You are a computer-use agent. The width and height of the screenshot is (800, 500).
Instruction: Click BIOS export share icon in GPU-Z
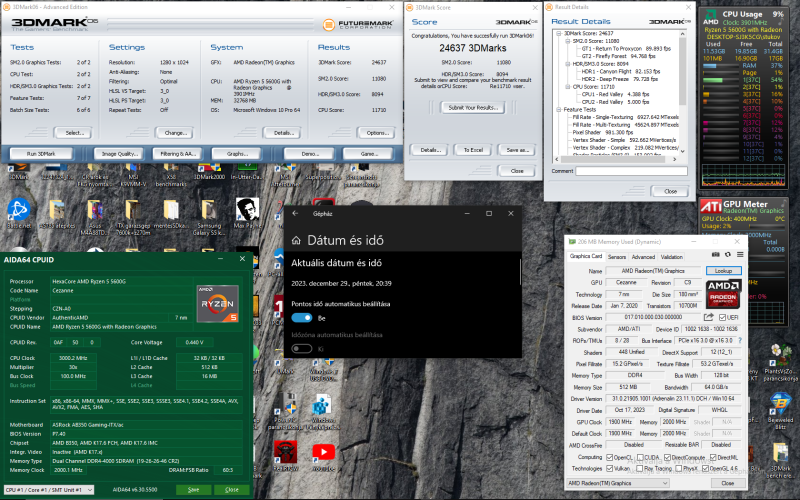point(709,317)
